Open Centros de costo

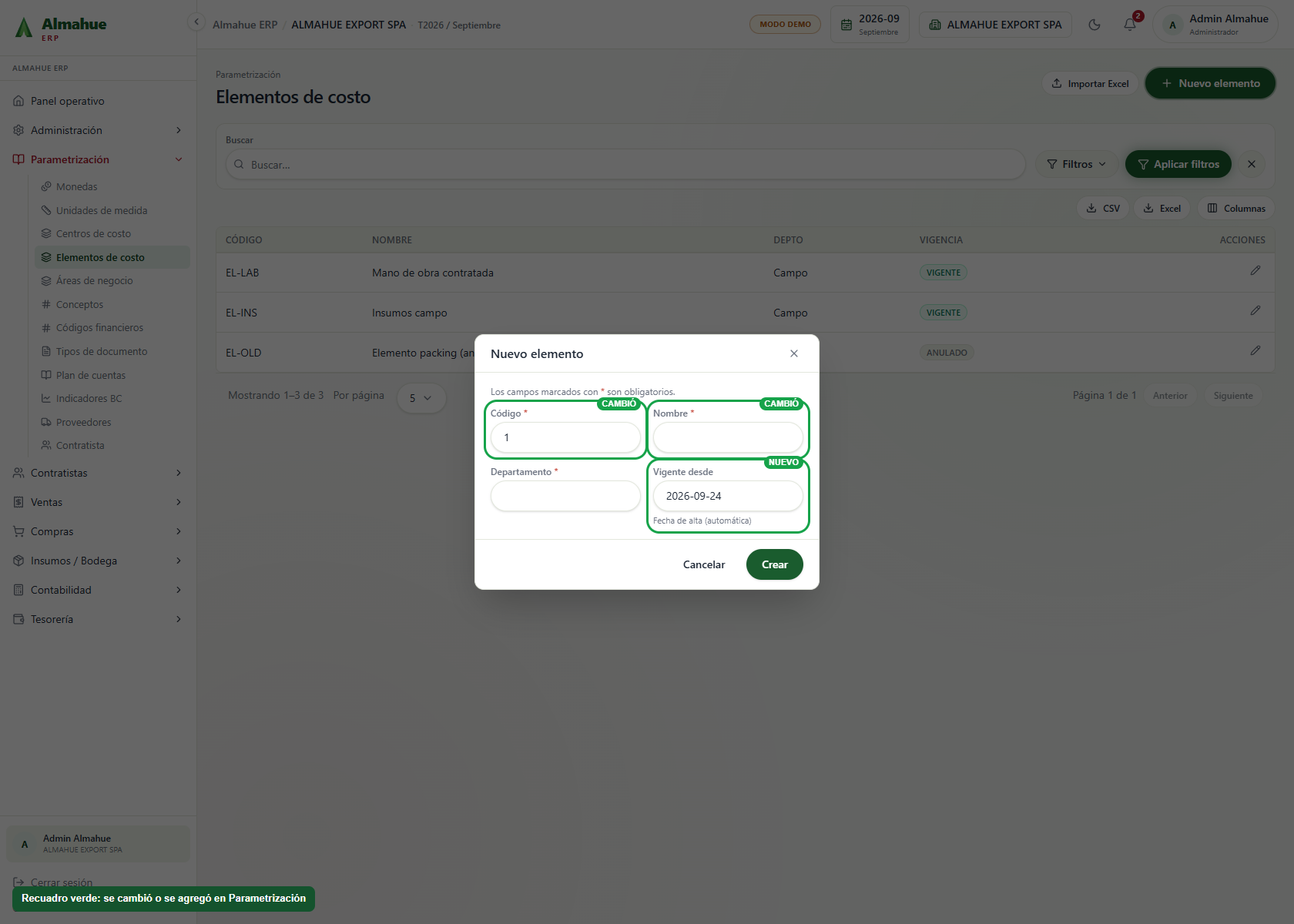(112, 233)
